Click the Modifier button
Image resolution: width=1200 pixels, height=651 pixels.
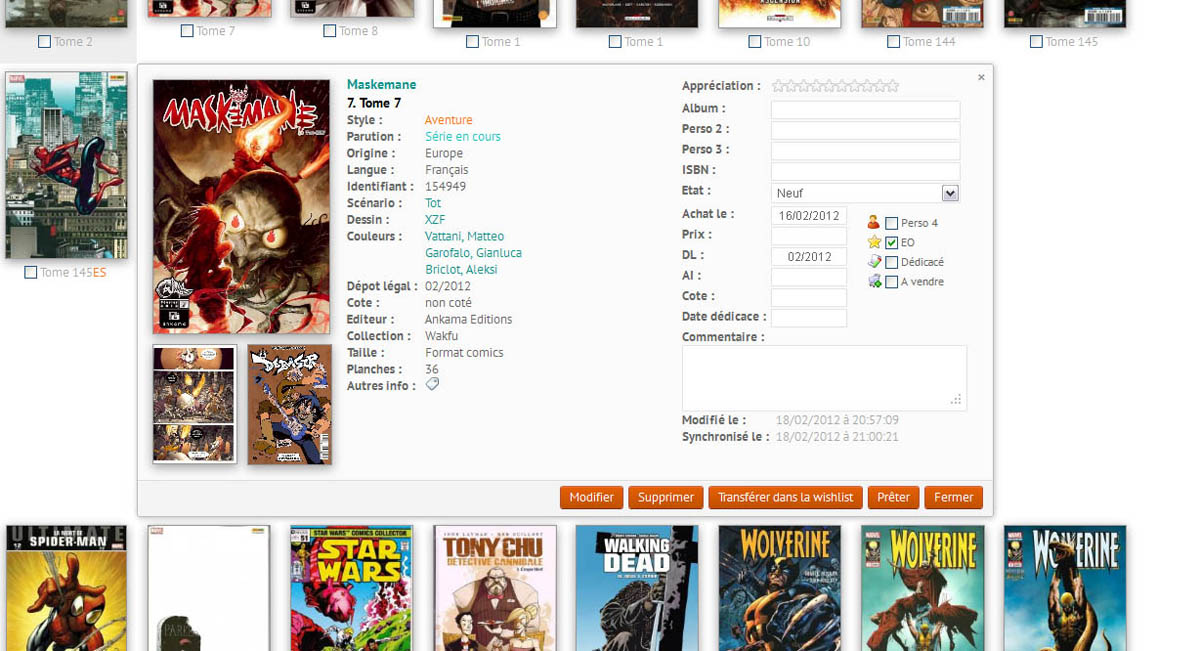(x=591, y=497)
